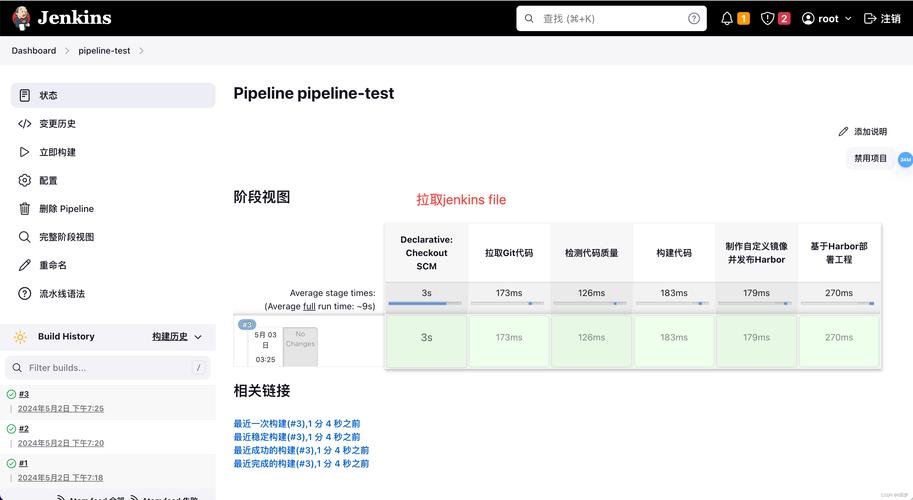Click build #2 timestamp 下午7:20
The image size is (913, 500).
[61, 443]
